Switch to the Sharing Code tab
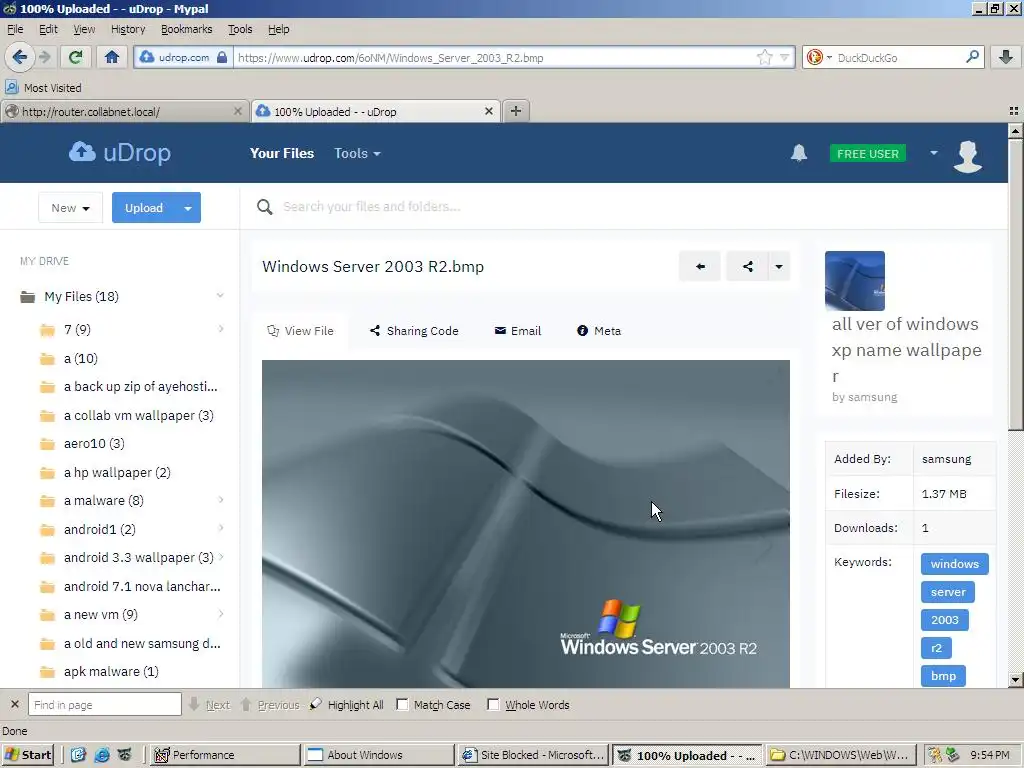 coord(414,331)
